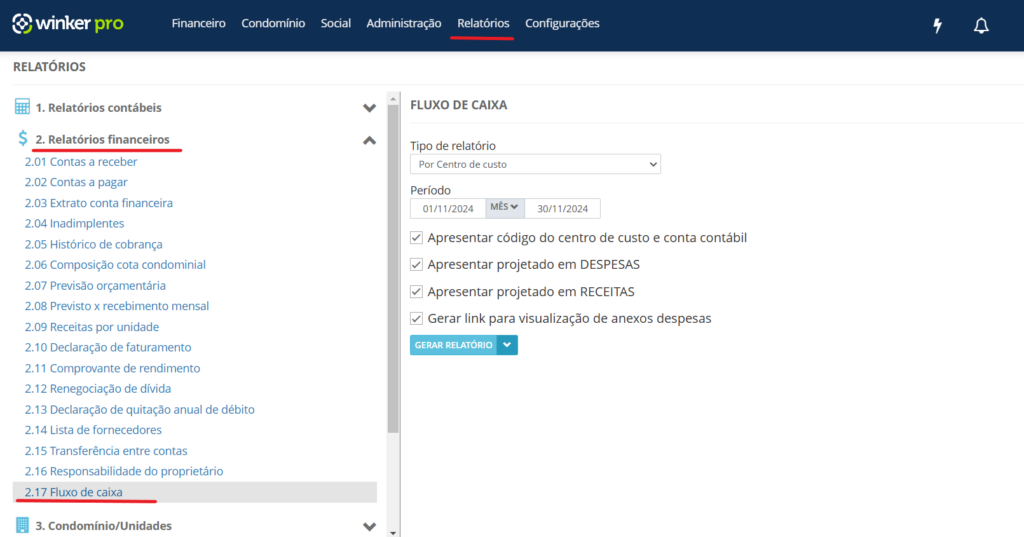Viewport: 1024px width, 537px height.
Task: Open report 2.02 Contas a pagar
Action: coord(76,182)
